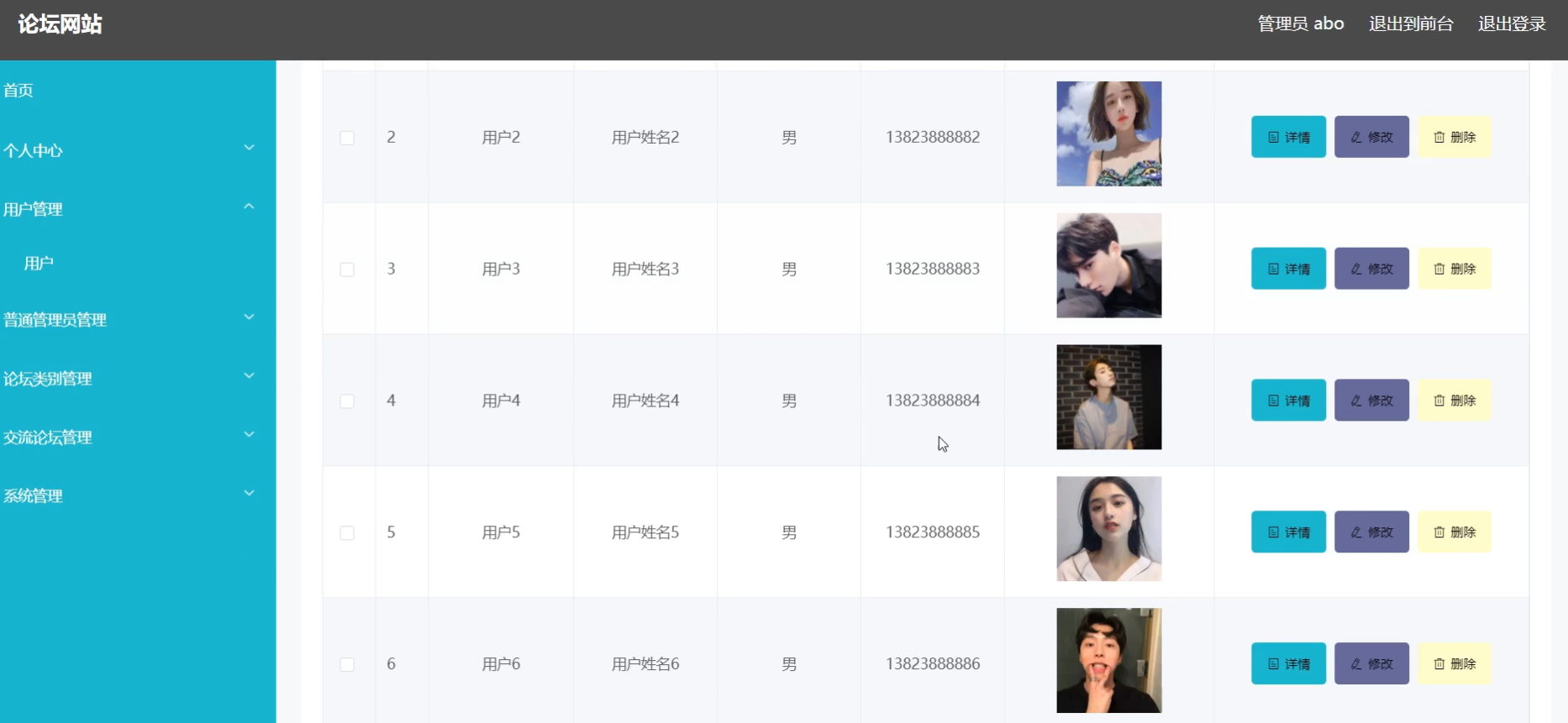
Task: Delete 用户5 using 删除
Action: click(1455, 532)
